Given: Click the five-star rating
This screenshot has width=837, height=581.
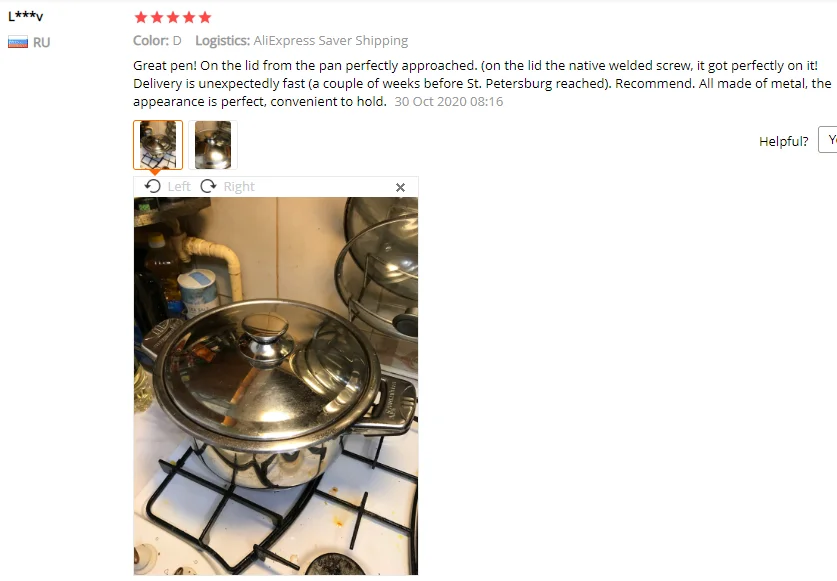Looking at the screenshot, I should 173,18.
